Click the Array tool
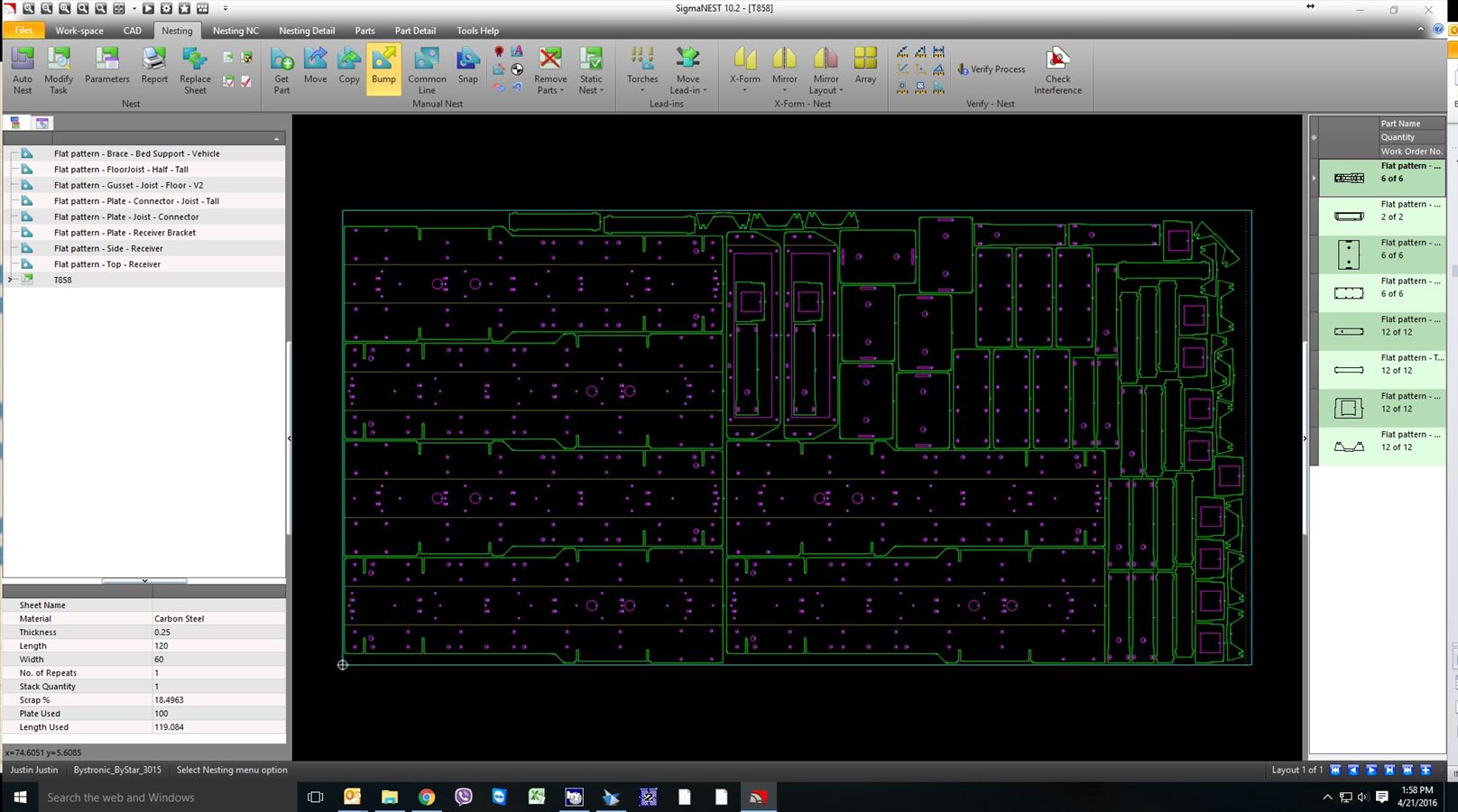The image size is (1458, 812). (865, 68)
